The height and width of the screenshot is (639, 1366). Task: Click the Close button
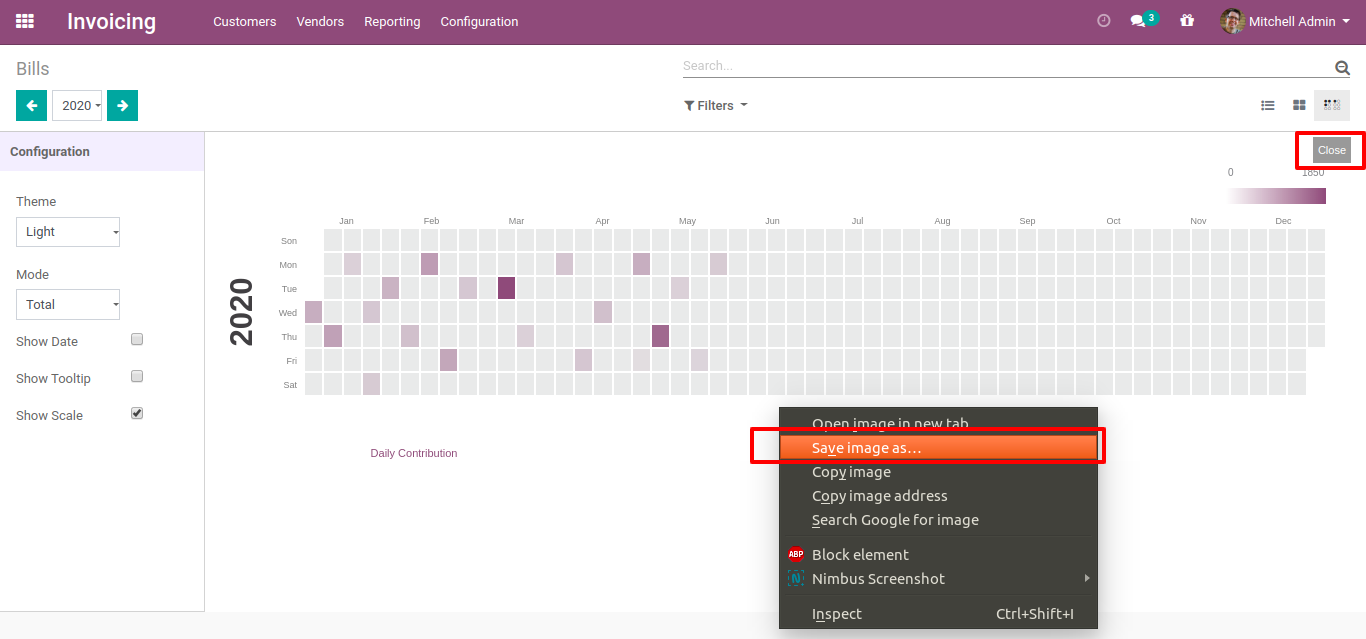pyautogui.click(x=1331, y=150)
